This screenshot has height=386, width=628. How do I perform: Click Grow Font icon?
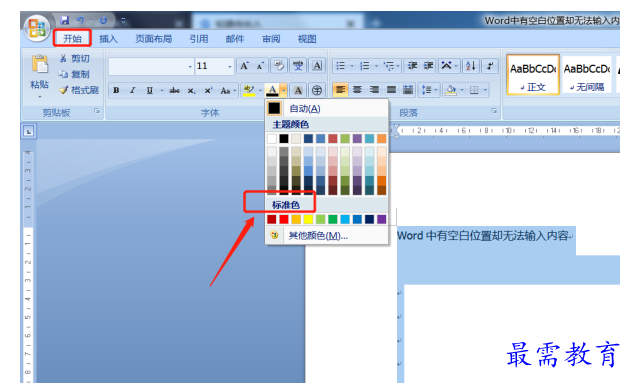tap(244, 66)
